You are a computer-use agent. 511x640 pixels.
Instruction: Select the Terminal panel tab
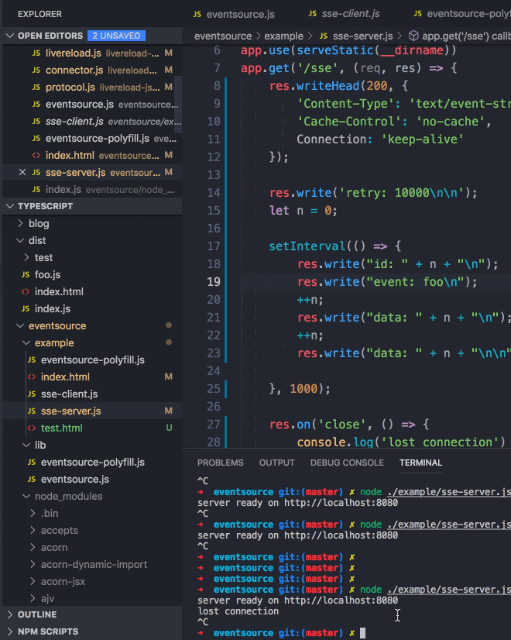(x=421, y=462)
